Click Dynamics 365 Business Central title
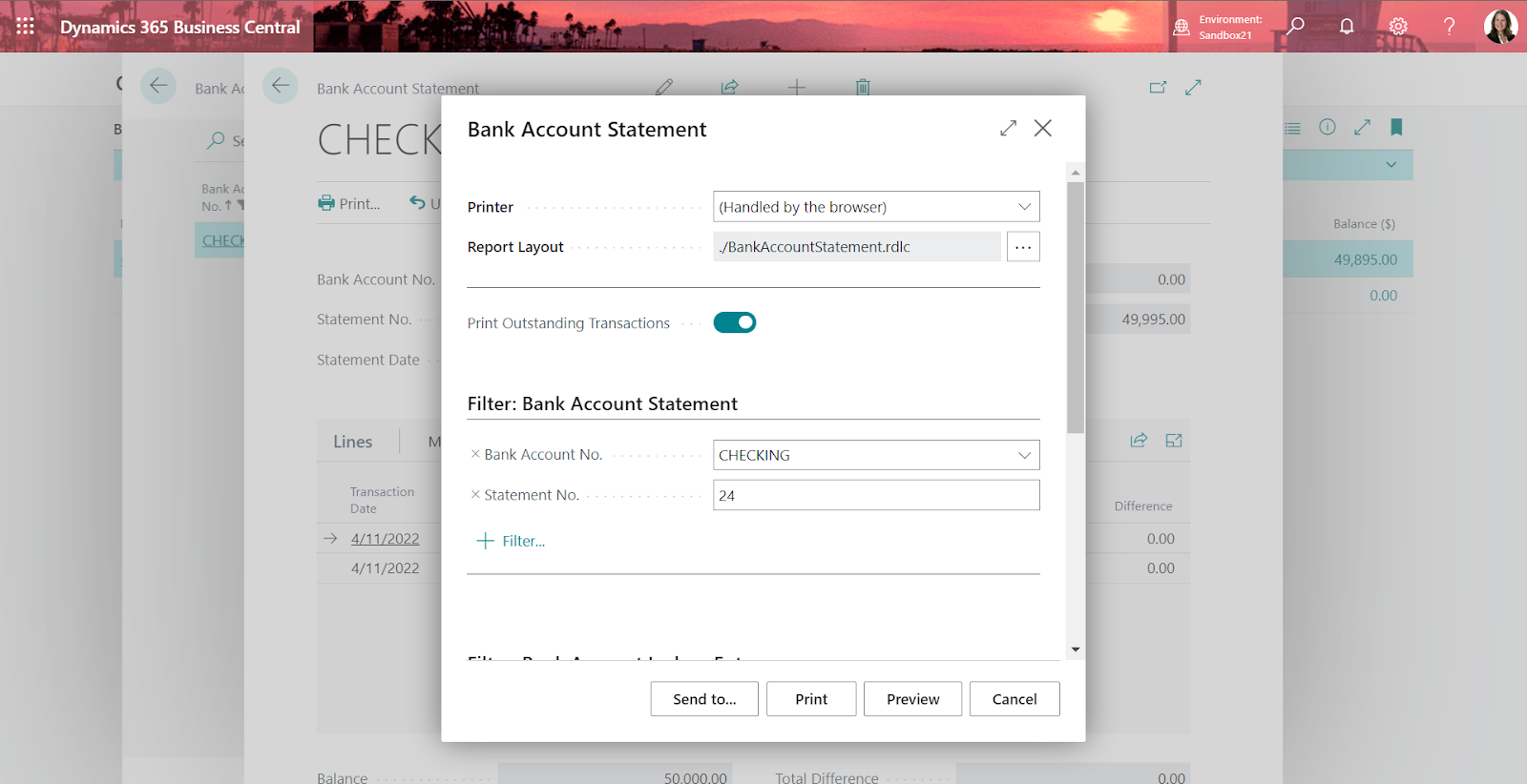The height and width of the screenshot is (784, 1527). point(180,27)
